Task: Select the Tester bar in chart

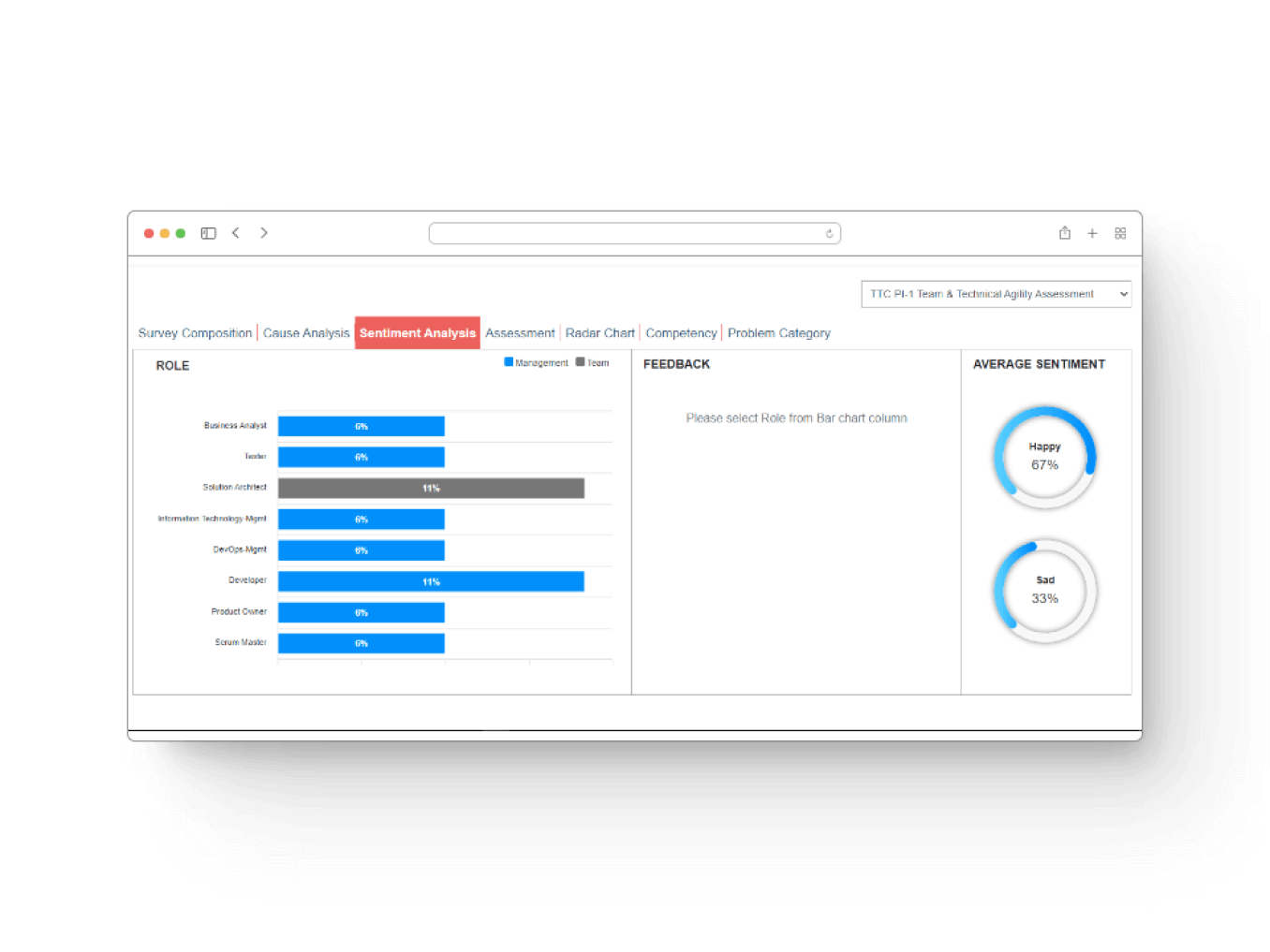Action: point(362,458)
